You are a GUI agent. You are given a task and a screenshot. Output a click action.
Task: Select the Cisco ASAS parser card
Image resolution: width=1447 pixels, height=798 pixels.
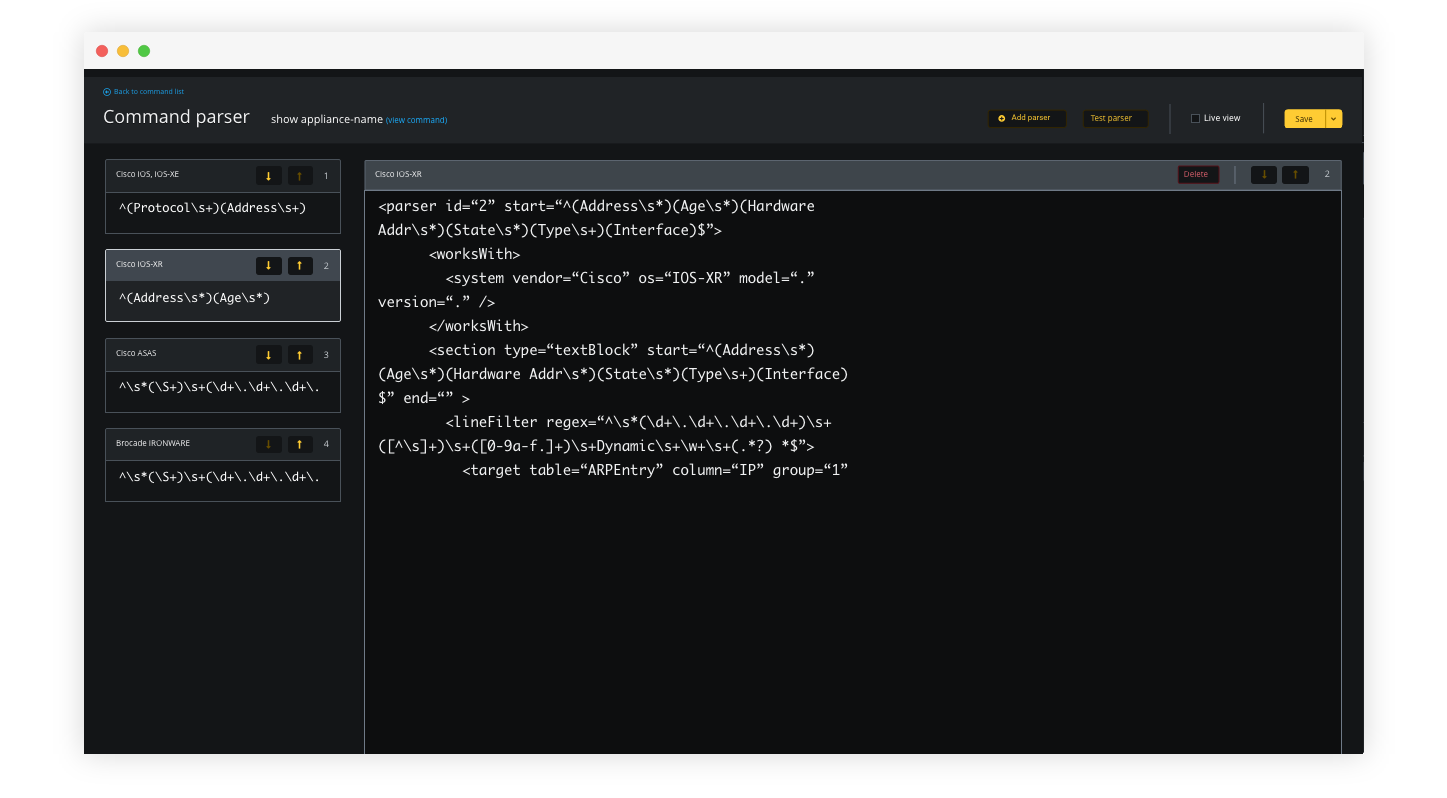222,376
